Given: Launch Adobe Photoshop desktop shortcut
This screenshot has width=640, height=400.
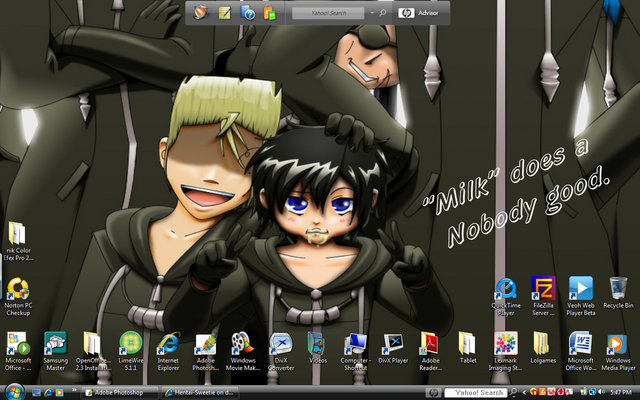Looking at the screenshot, I should point(205,351).
